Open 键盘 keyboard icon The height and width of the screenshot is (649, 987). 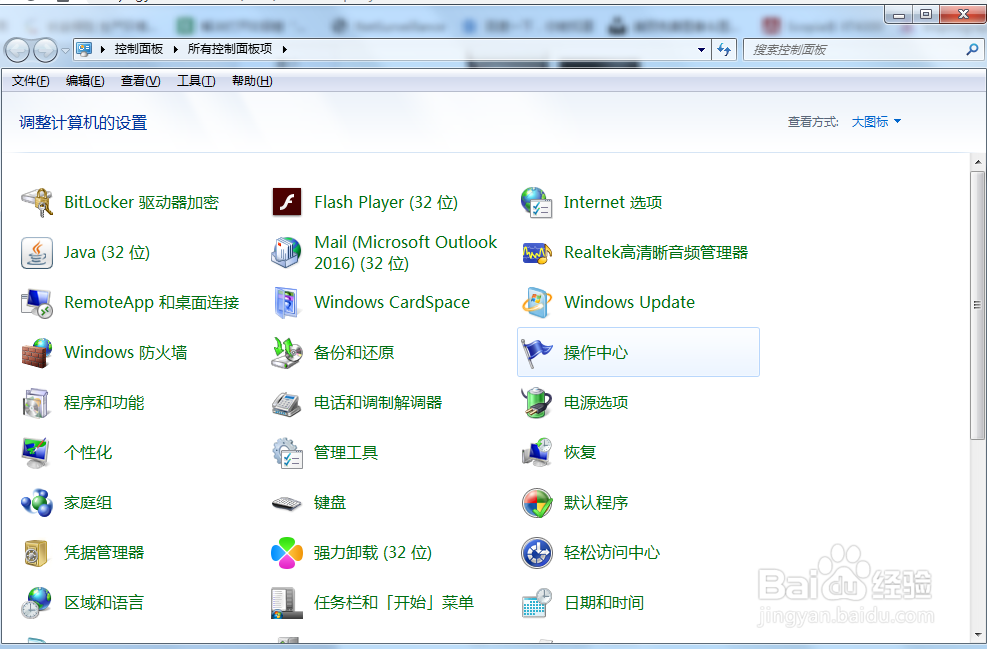(x=286, y=503)
